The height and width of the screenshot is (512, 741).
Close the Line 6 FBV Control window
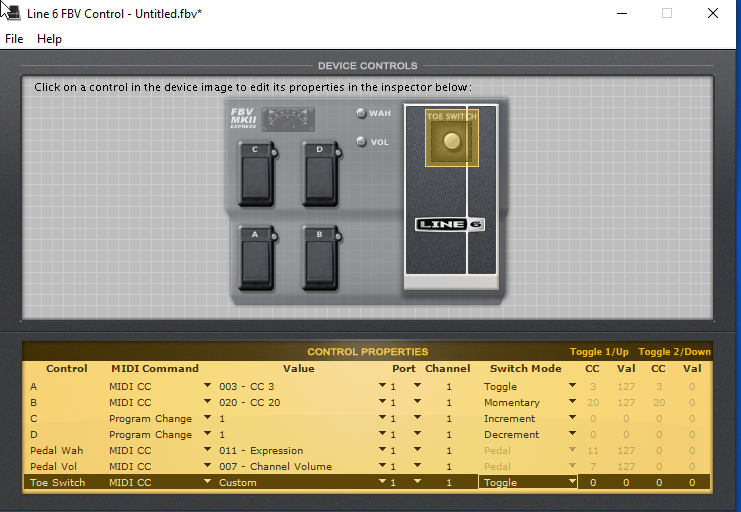pyautogui.click(x=713, y=13)
